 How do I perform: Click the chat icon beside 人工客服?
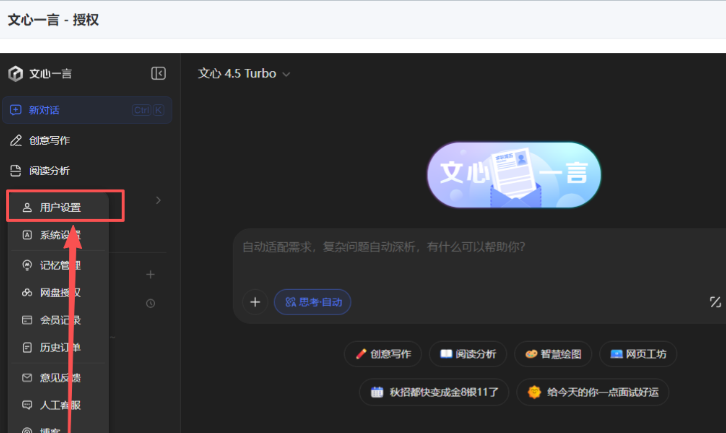tap(27, 405)
